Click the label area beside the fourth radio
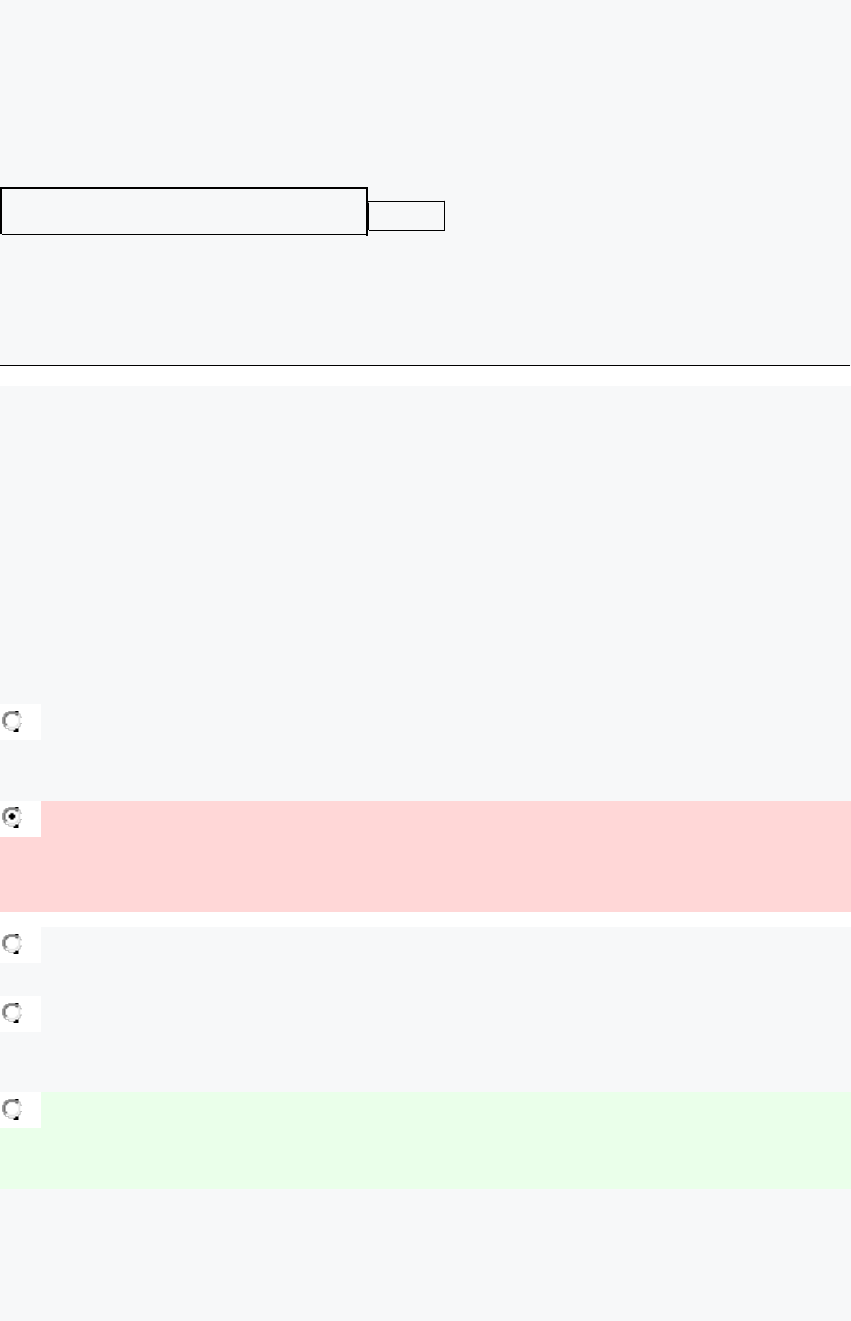This screenshot has width=851, height=1321. pos(440,1013)
